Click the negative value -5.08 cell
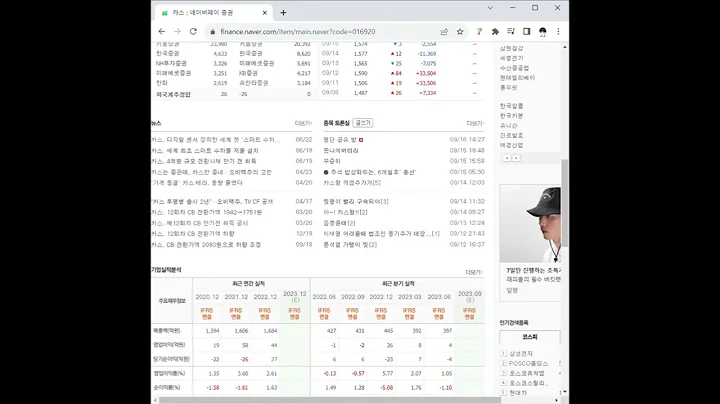This screenshot has height=404, width=720. tap(387, 388)
